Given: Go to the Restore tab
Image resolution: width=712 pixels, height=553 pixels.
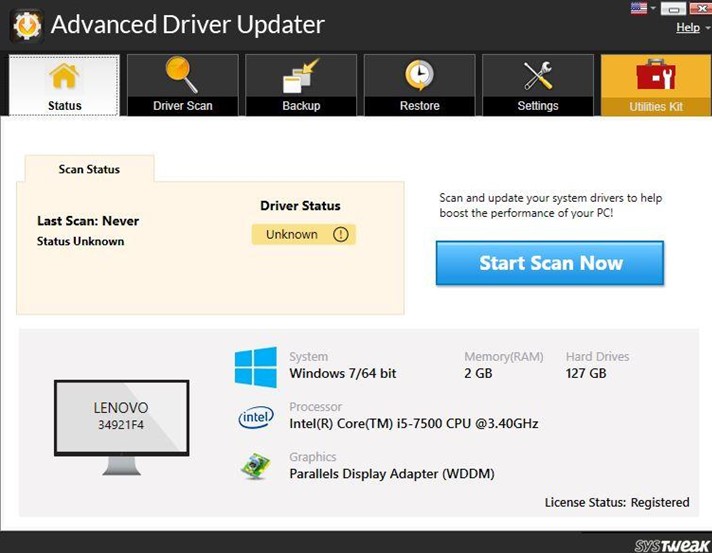Looking at the screenshot, I should (420, 85).
